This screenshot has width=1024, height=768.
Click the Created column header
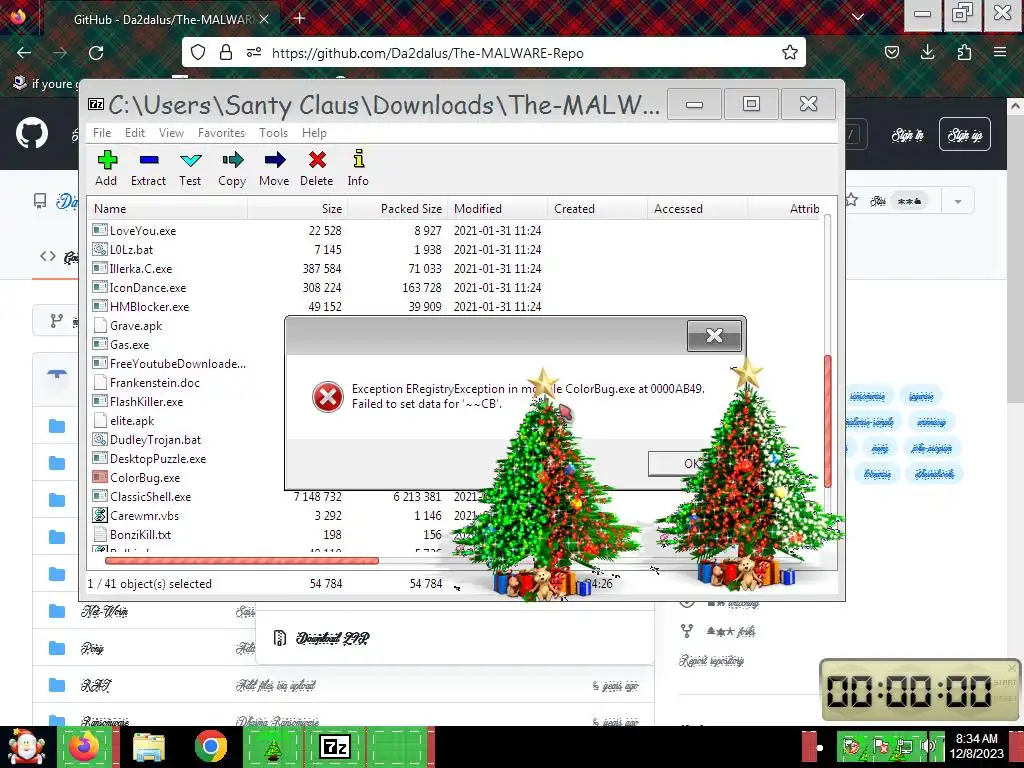598,209
